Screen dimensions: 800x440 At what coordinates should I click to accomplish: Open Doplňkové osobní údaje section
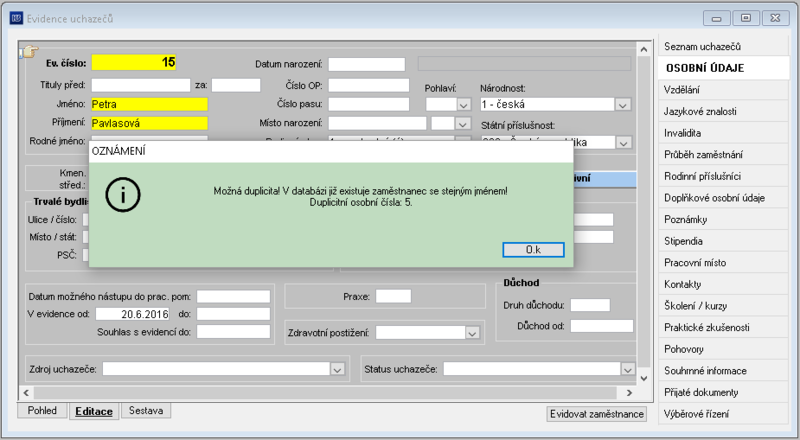[723, 198]
